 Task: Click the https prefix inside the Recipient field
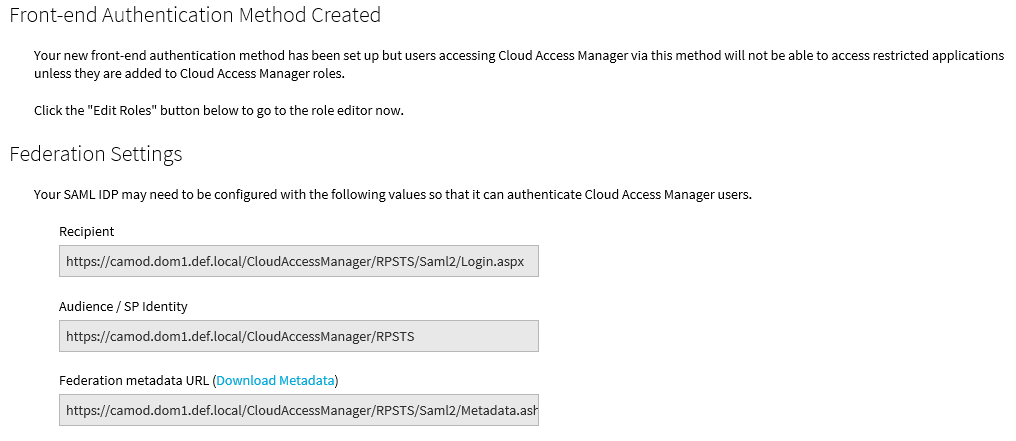[82, 262]
